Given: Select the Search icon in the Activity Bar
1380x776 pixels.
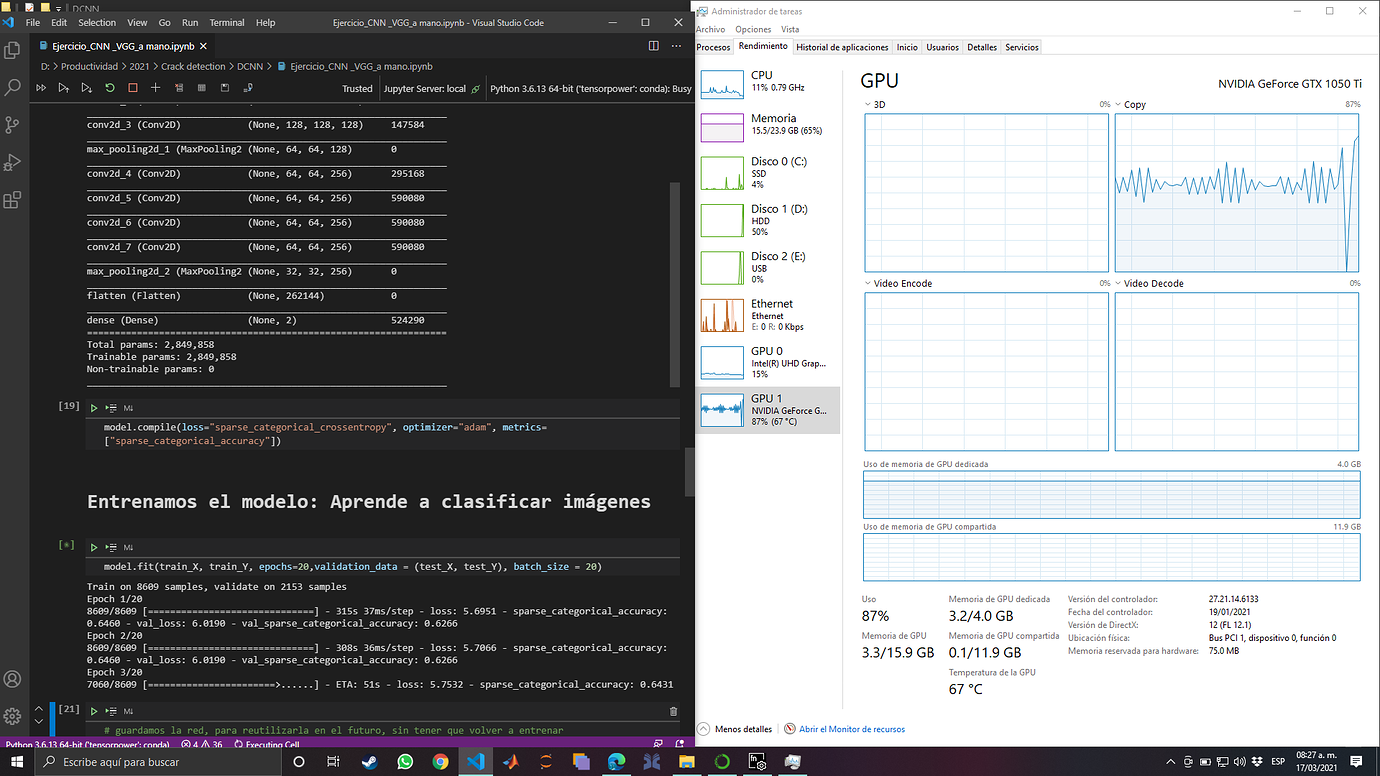Looking at the screenshot, I should point(13,86).
